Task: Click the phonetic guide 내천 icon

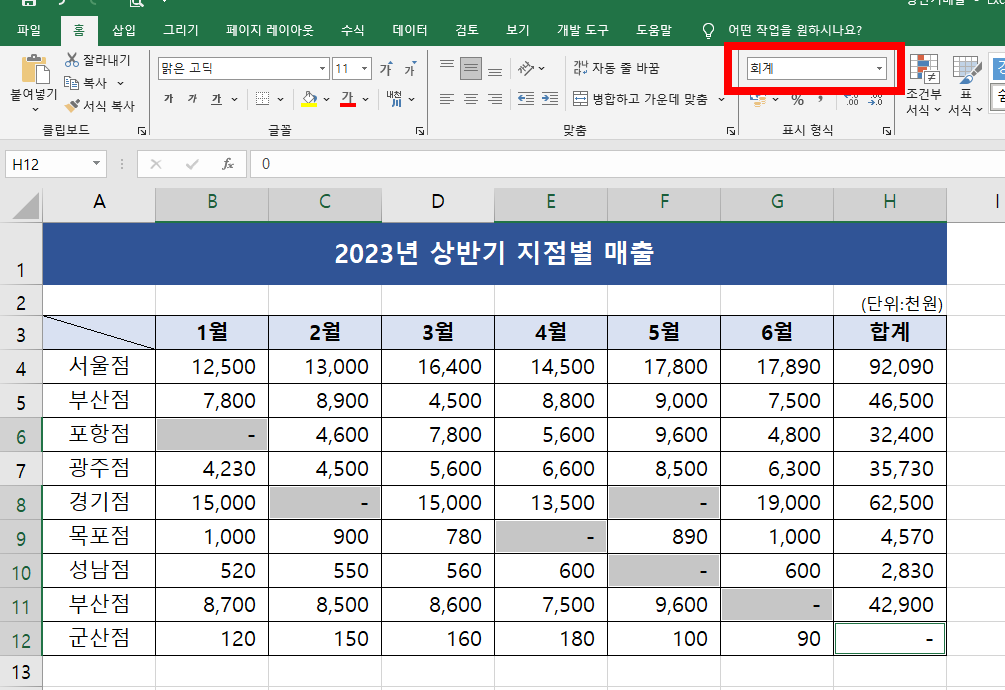Action: (x=394, y=99)
